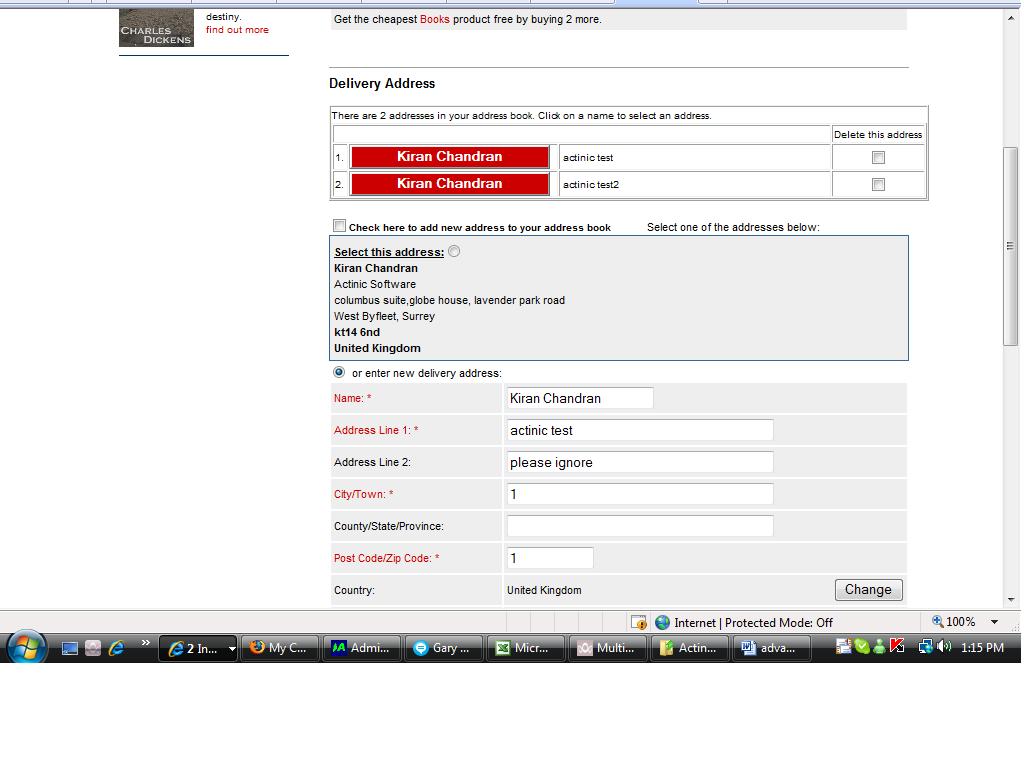This screenshot has width=1024, height=768.
Task: Follow the 'find out more' link
Action: pyautogui.click(x=237, y=30)
